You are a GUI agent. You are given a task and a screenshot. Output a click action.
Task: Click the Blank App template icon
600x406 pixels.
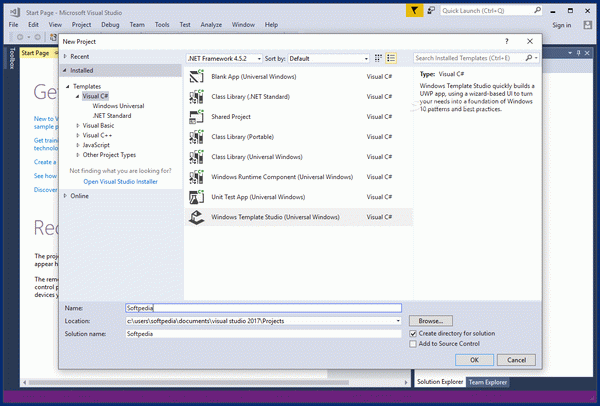[197, 77]
